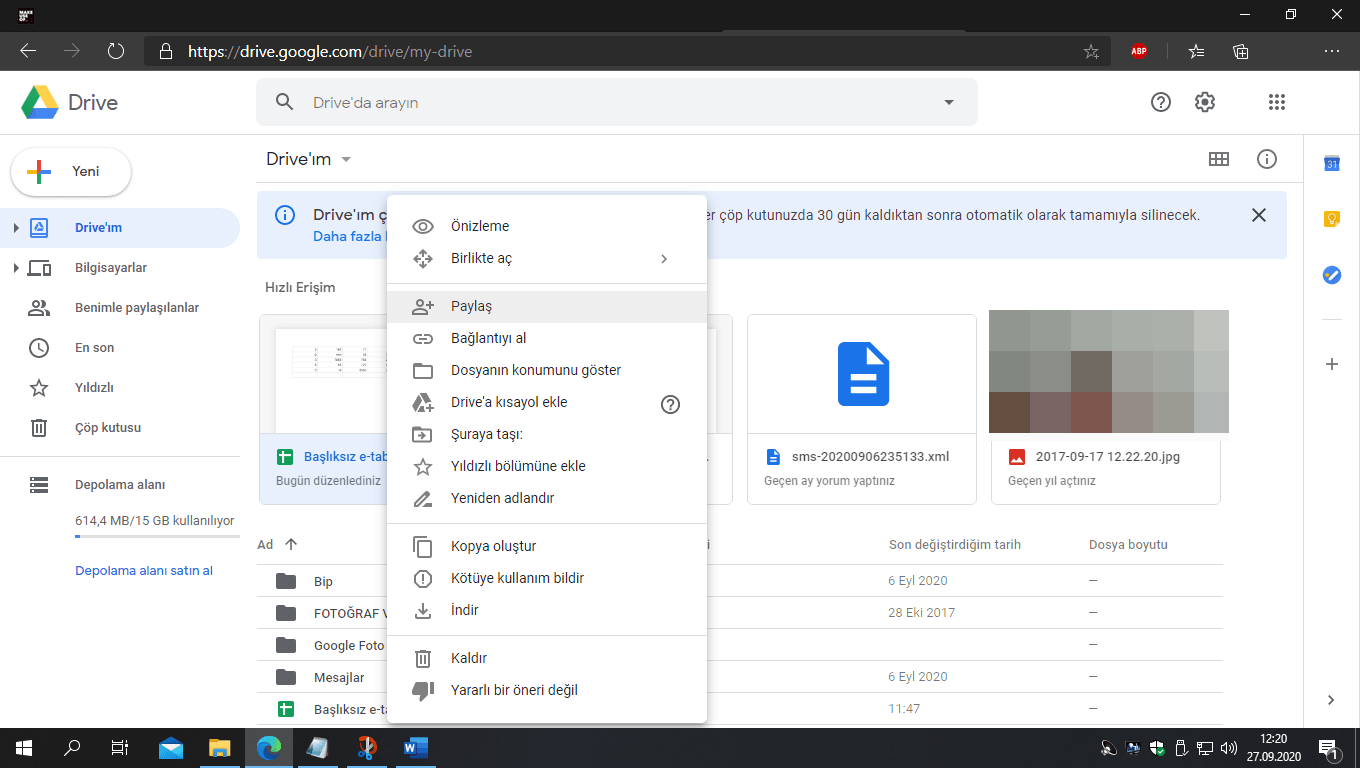The height and width of the screenshot is (768, 1360).
Task: Open the 2017-09-17 12.22.20.jpg thumbnail
Action: (x=1108, y=372)
